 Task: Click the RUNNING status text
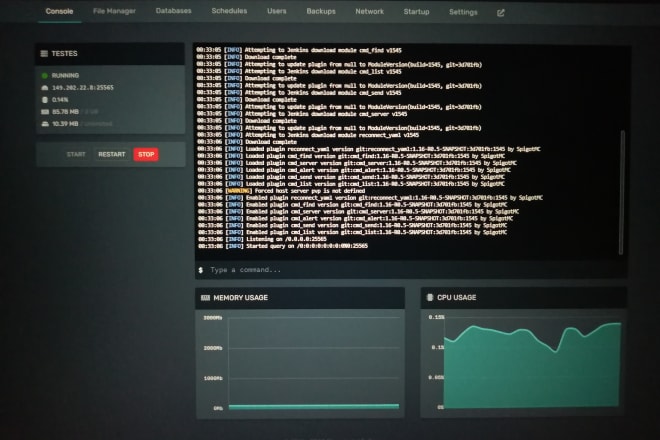(65, 76)
